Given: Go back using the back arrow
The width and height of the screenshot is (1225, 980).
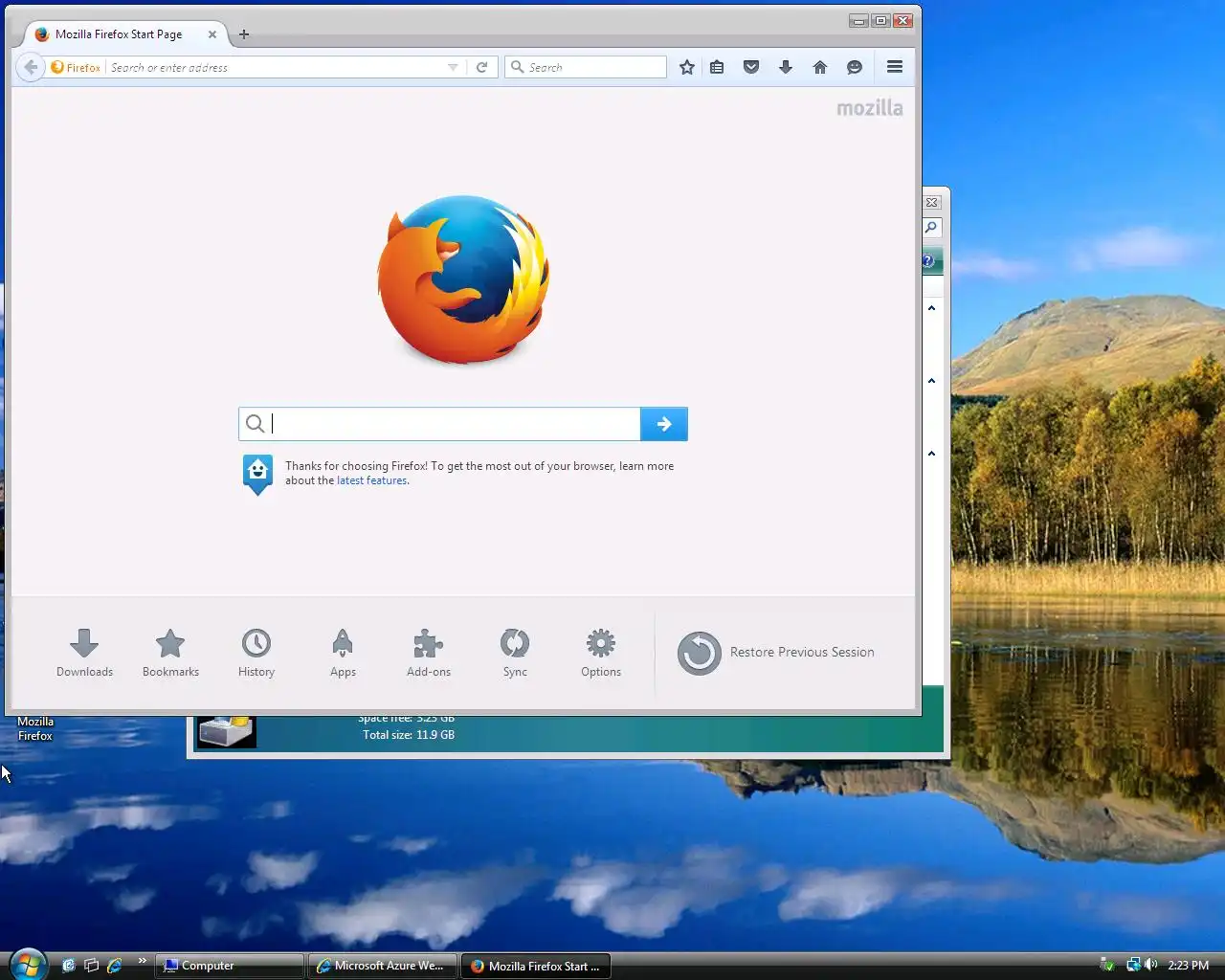Looking at the screenshot, I should 31,67.
